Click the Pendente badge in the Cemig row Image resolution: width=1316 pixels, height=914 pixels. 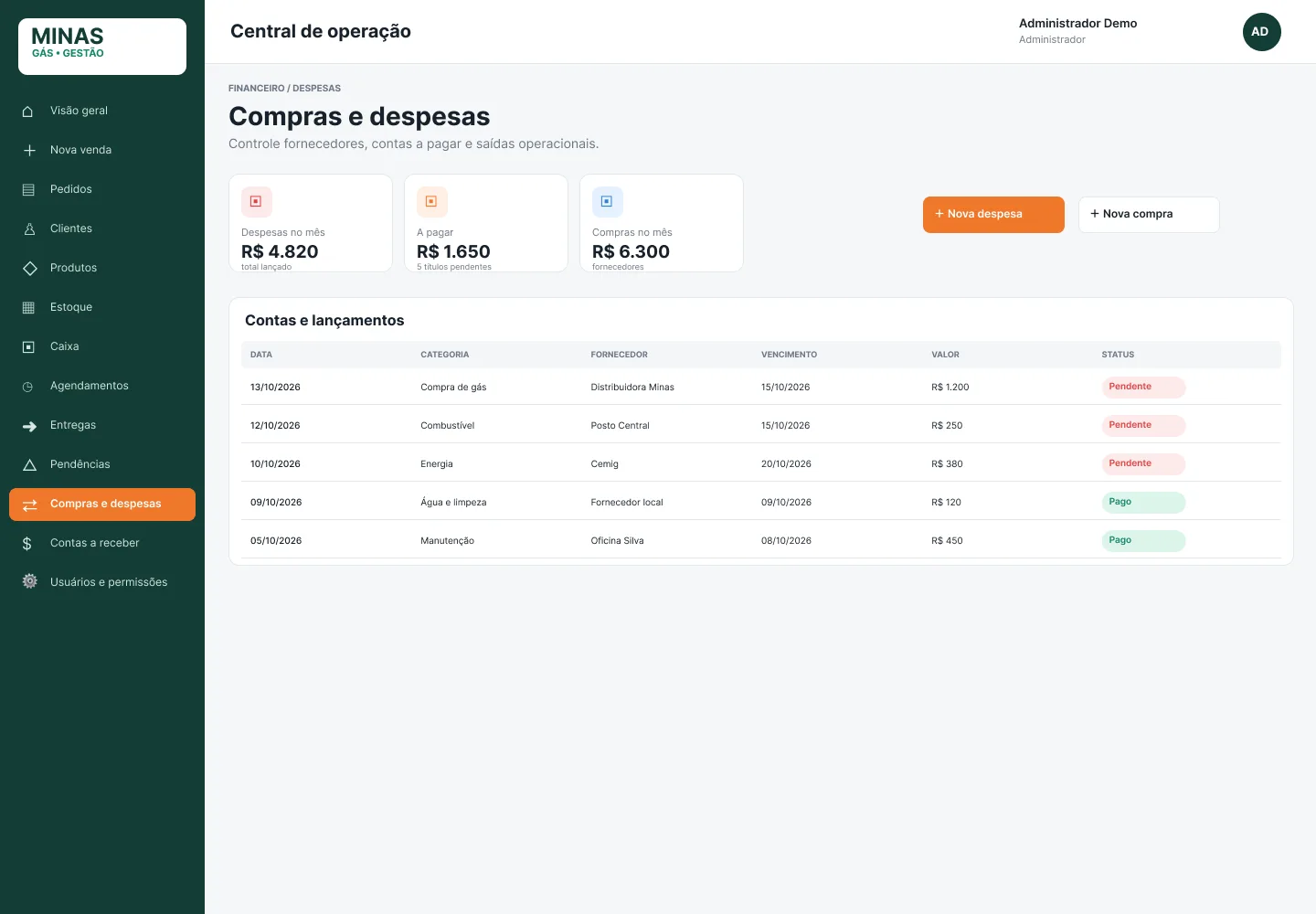coord(1143,464)
